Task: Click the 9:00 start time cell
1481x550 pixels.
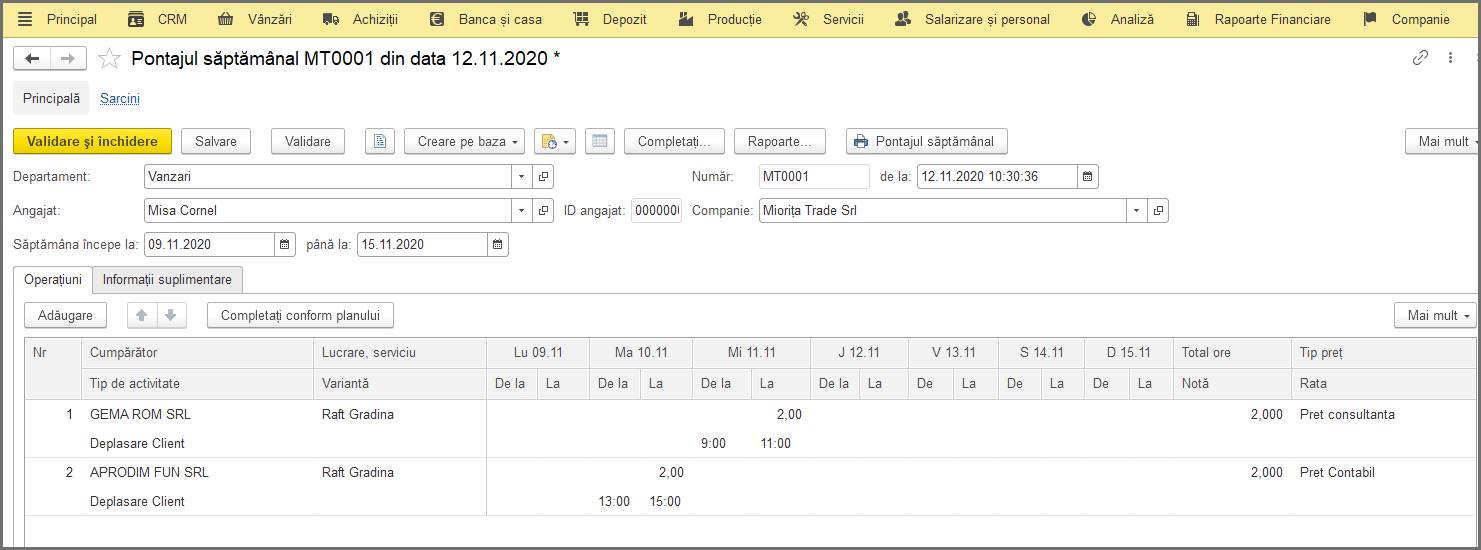Action: 719,443
